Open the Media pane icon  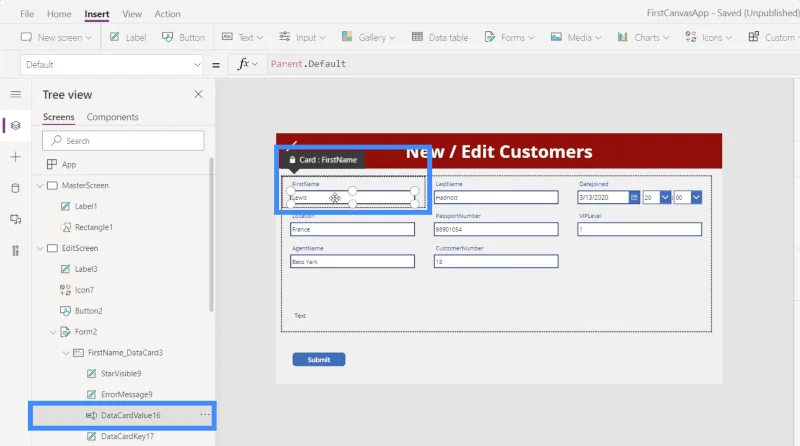16,219
